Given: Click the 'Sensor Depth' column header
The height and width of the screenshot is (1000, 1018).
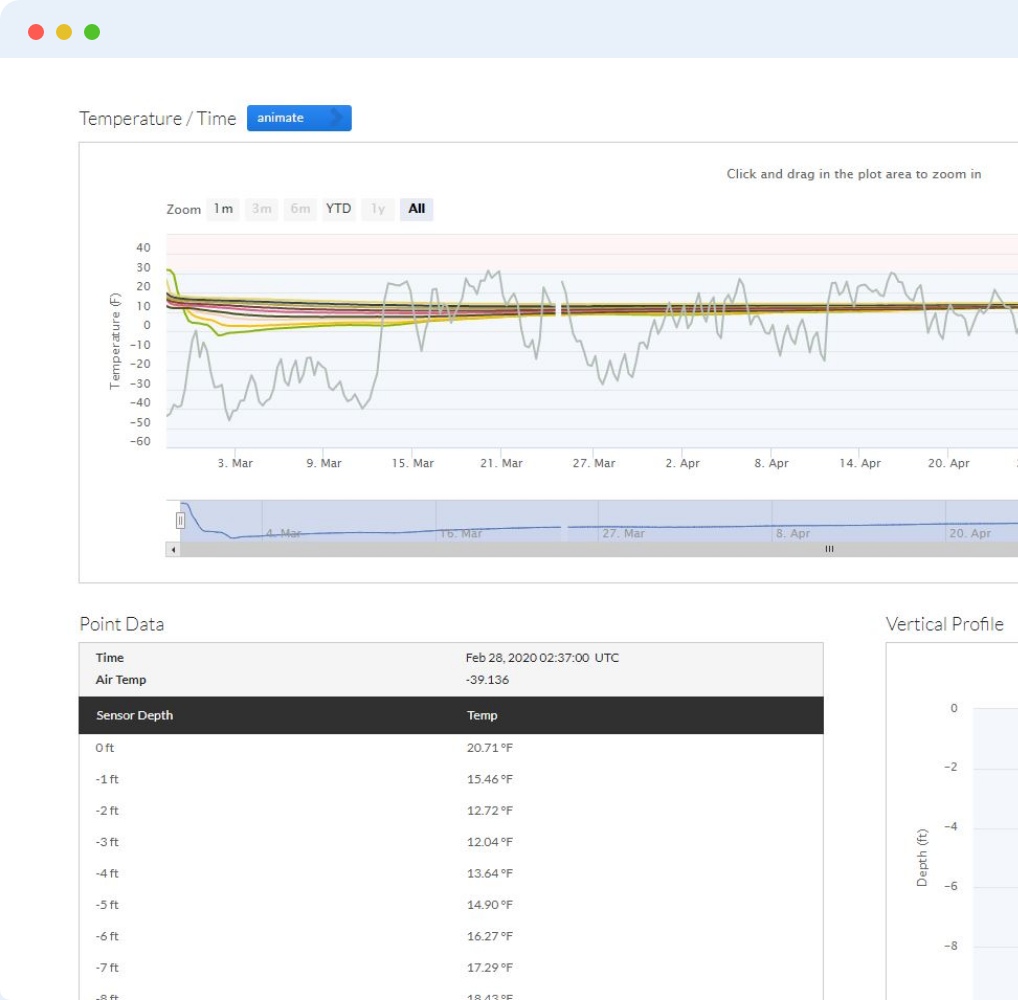Looking at the screenshot, I should (134, 716).
